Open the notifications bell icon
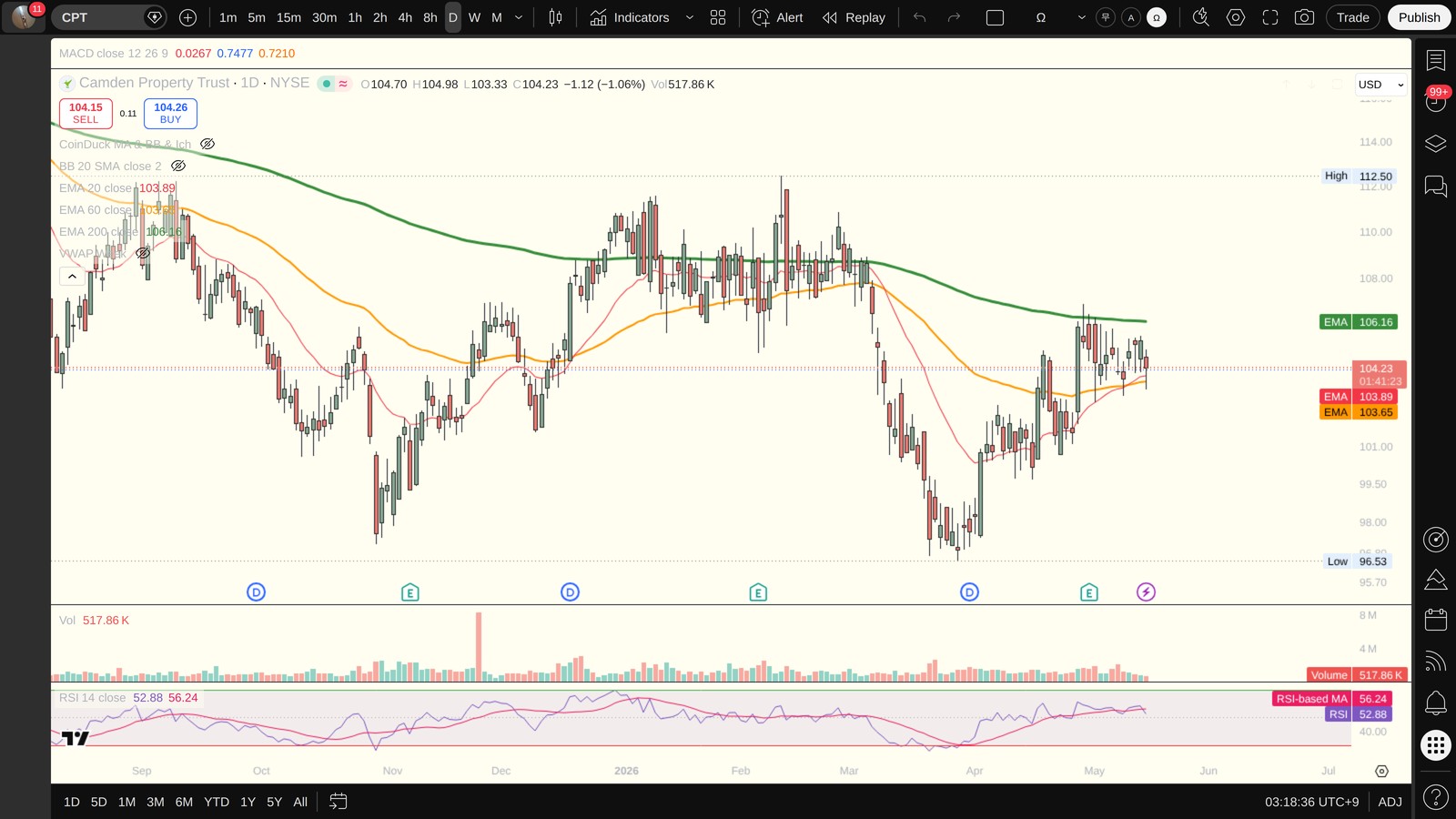The height and width of the screenshot is (819, 1456). click(x=1436, y=703)
